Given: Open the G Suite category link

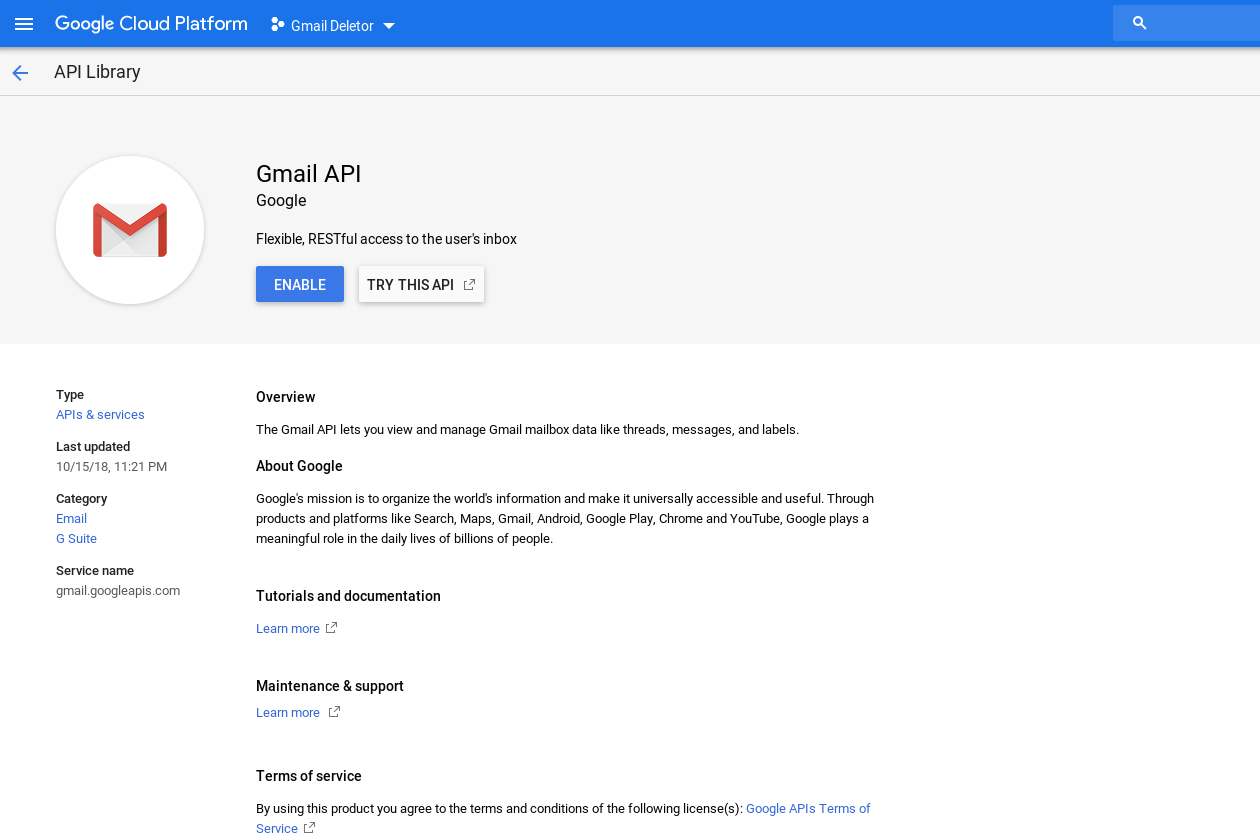Looking at the screenshot, I should pos(76,539).
